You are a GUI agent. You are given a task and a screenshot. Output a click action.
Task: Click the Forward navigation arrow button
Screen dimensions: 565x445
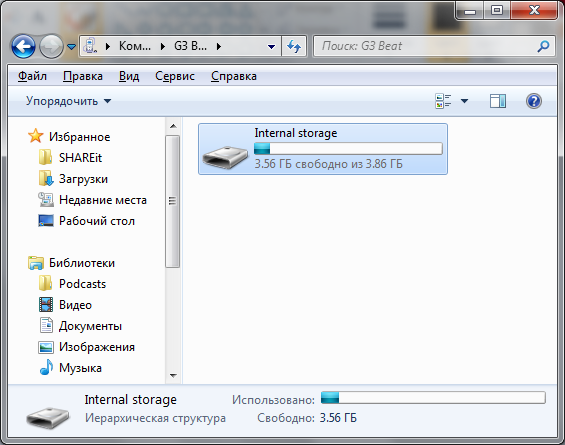[x=51, y=46]
